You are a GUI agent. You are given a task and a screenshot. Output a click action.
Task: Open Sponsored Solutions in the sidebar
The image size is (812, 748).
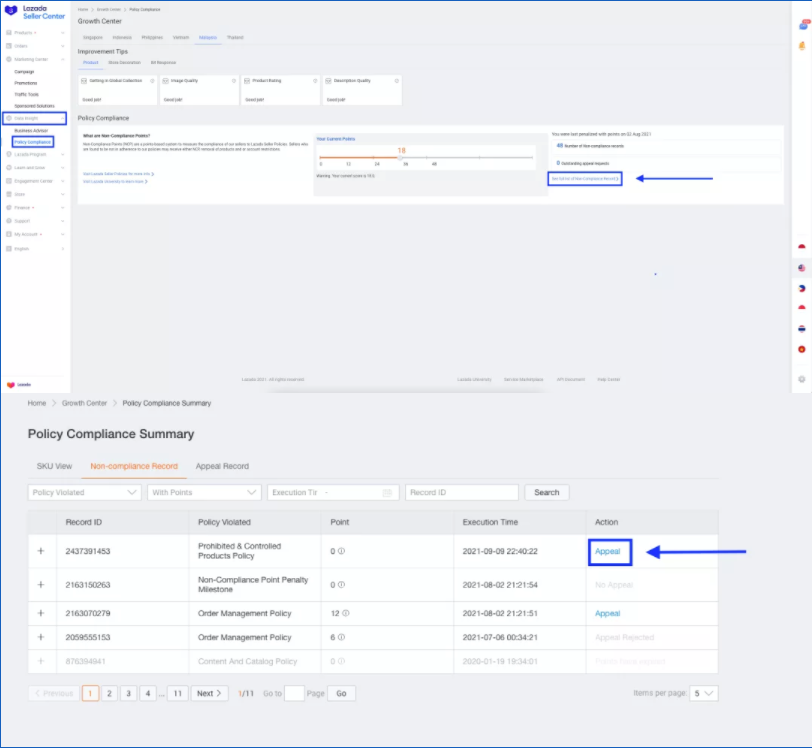[34, 106]
